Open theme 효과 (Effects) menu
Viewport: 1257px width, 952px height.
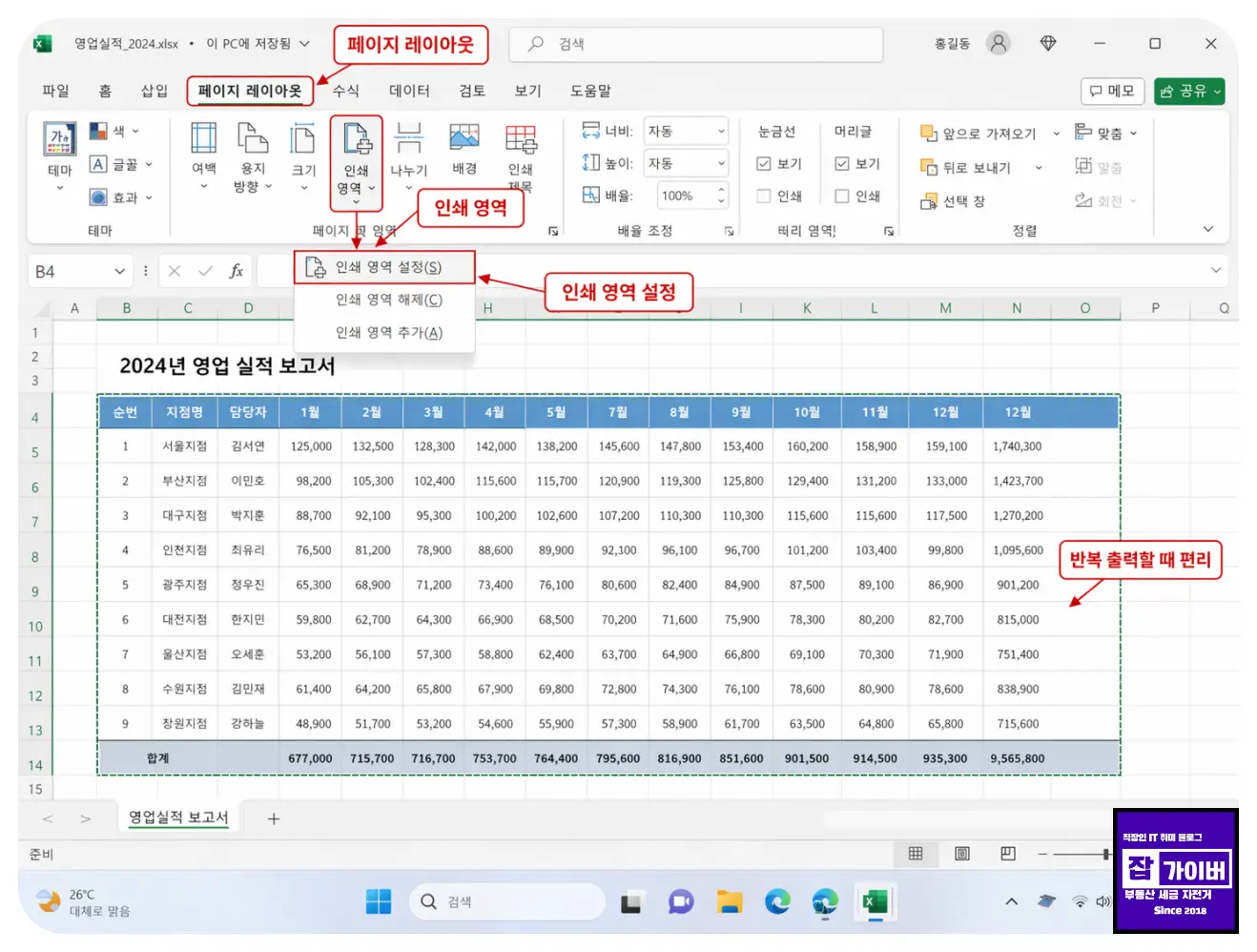(120, 197)
